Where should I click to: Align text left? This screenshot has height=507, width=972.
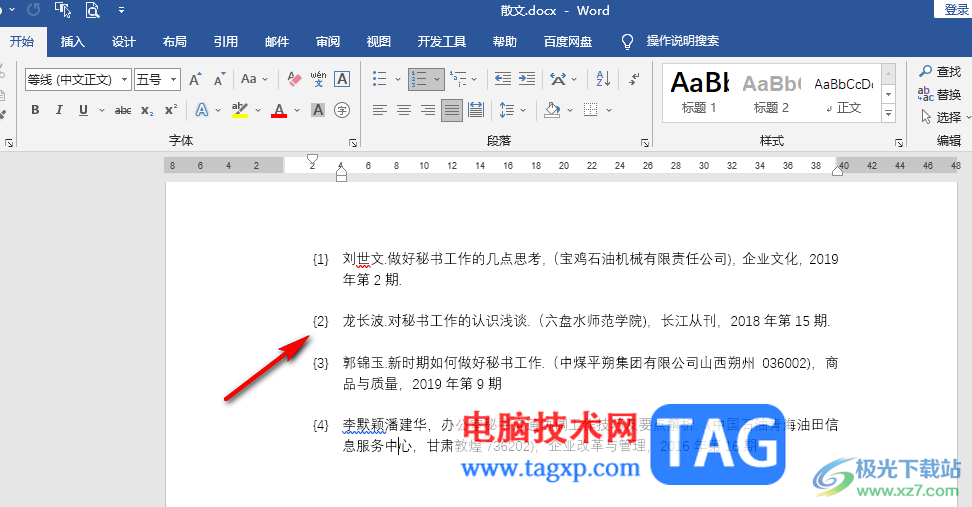[379, 110]
